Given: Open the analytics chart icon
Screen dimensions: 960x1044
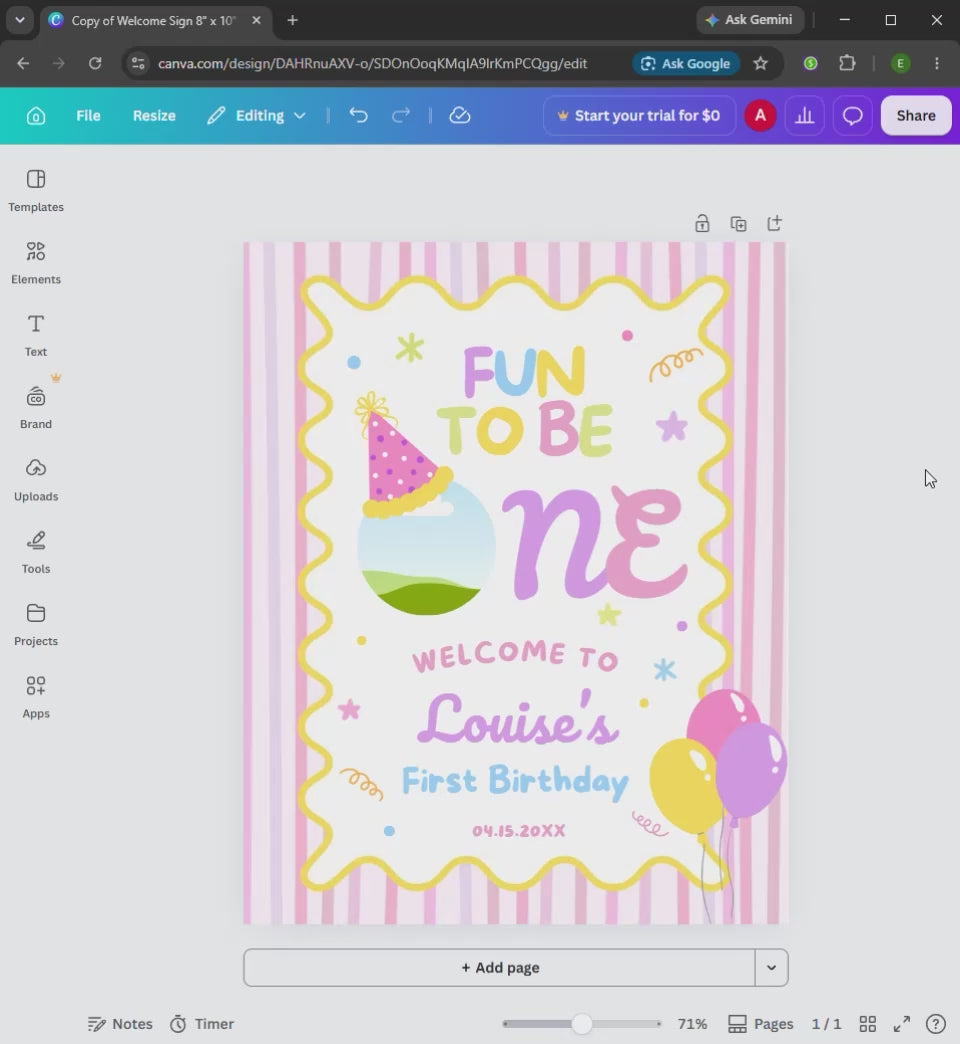Looking at the screenshot, I should pyautogui.click(x=804, y=116).
